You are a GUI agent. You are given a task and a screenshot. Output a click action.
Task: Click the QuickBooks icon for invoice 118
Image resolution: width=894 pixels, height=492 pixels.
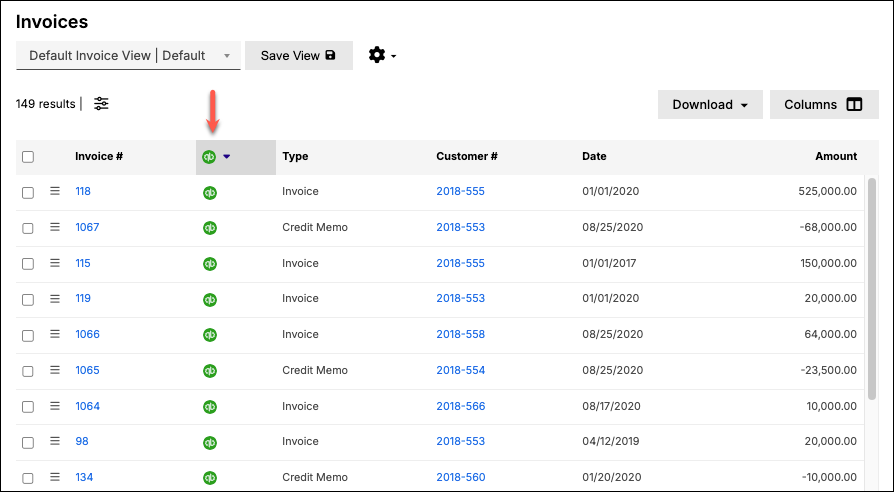coord(210,193)
